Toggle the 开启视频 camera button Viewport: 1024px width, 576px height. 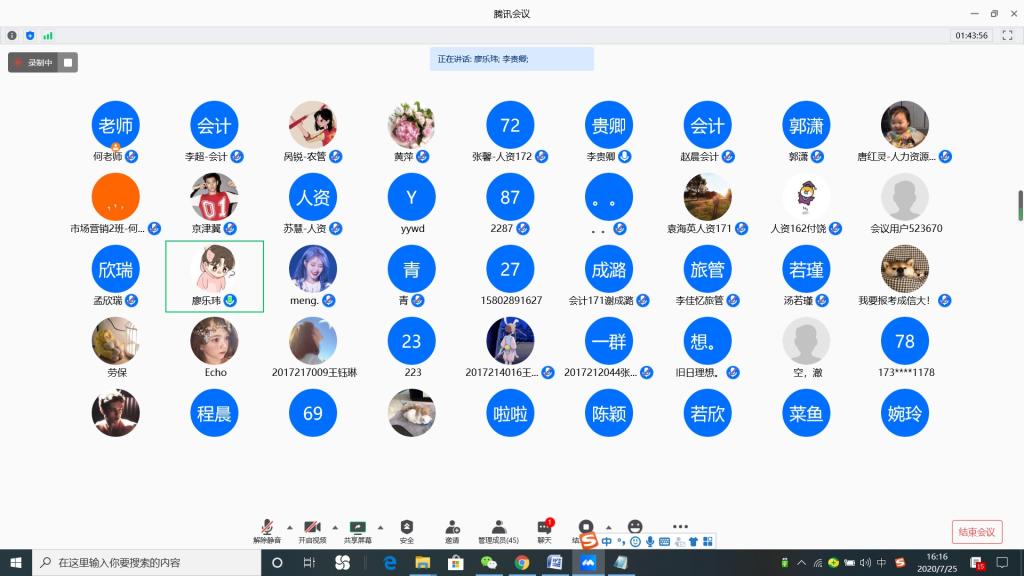point(312,527)
